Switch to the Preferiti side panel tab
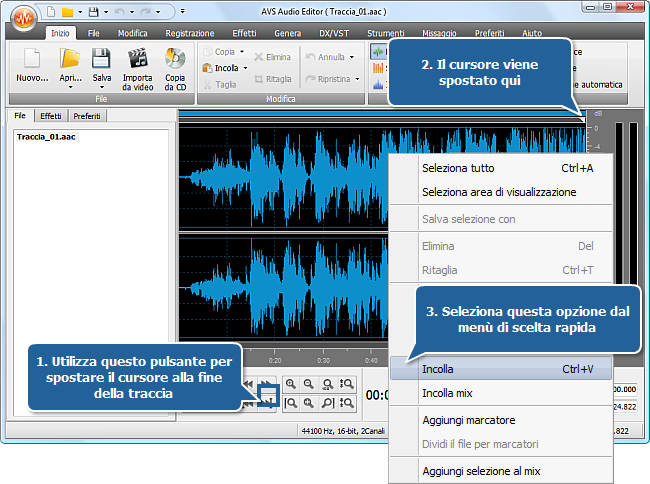650x484 pixels. [86, 116]
